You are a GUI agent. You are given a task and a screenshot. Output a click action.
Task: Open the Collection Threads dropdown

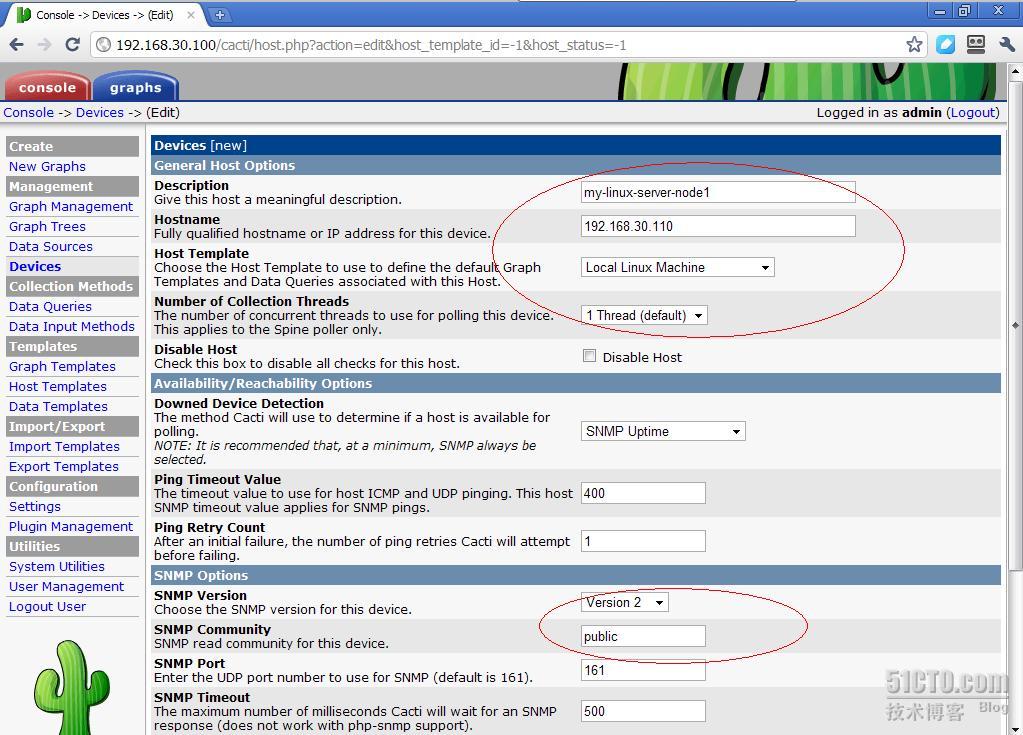644,316
